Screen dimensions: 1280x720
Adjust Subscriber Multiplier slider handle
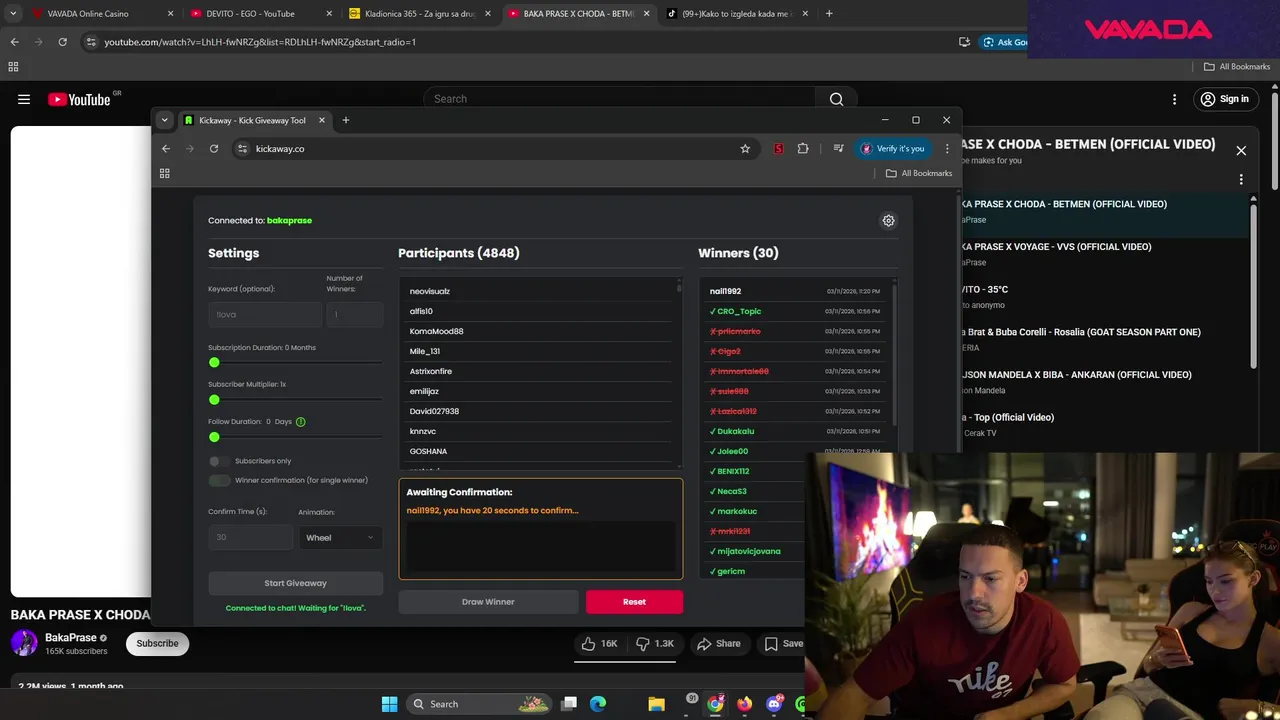[x=214, y=400]
